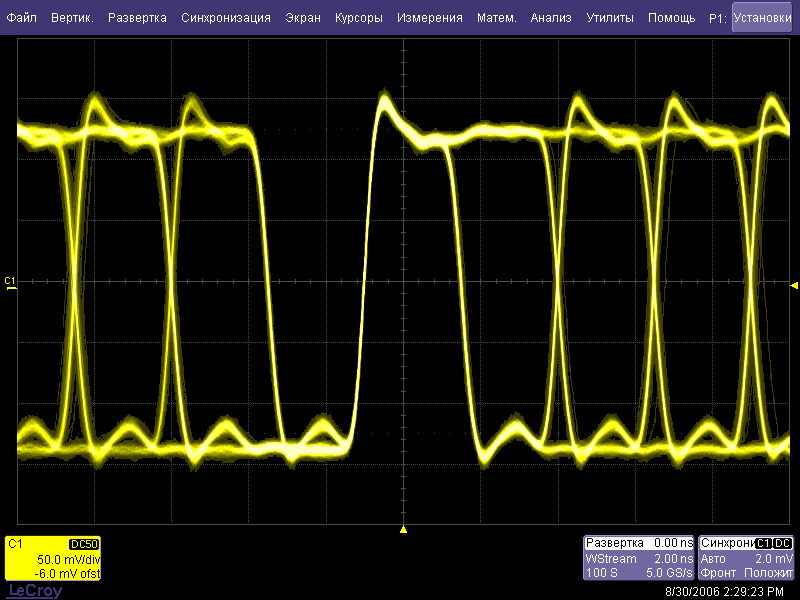The image size is (800, 600).
Task: Open the Измерения menu
Action: pyautogui.click(x=429, y=18)
